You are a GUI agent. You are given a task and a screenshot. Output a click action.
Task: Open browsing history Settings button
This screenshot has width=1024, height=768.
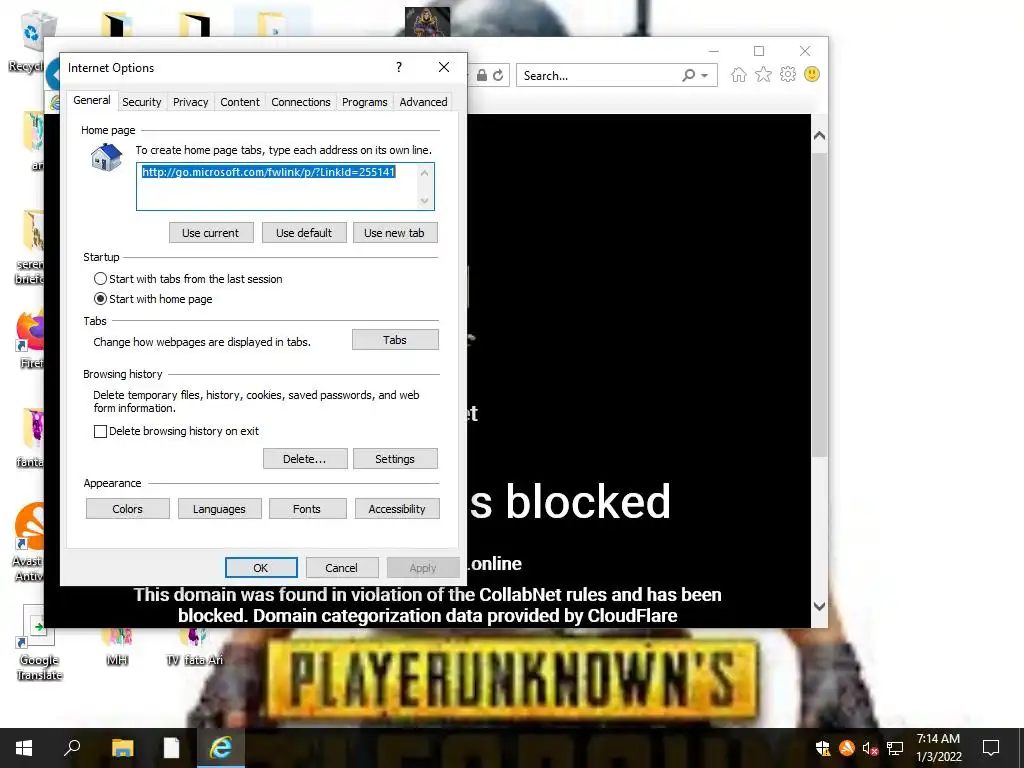pyautogui.click(x=395, y=459)
